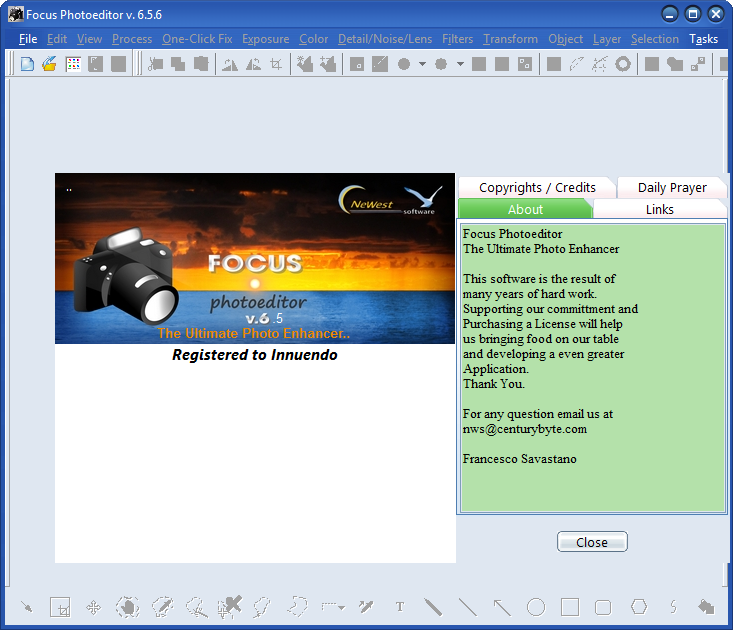This screenshot has height=630, width=733.
Task: Minimize the Focus Photoeditor window
Action: pos(669,14)
